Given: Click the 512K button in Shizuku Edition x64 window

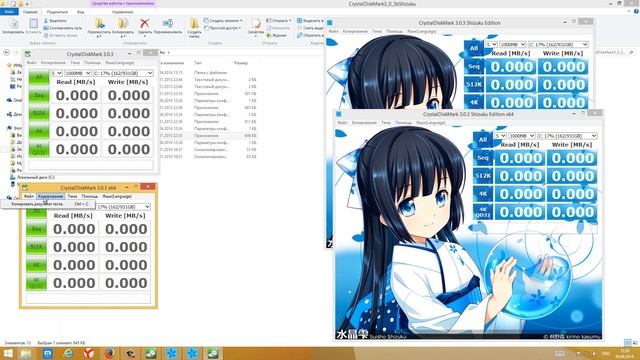Looking at the screenshot, I should coord(483,176).
